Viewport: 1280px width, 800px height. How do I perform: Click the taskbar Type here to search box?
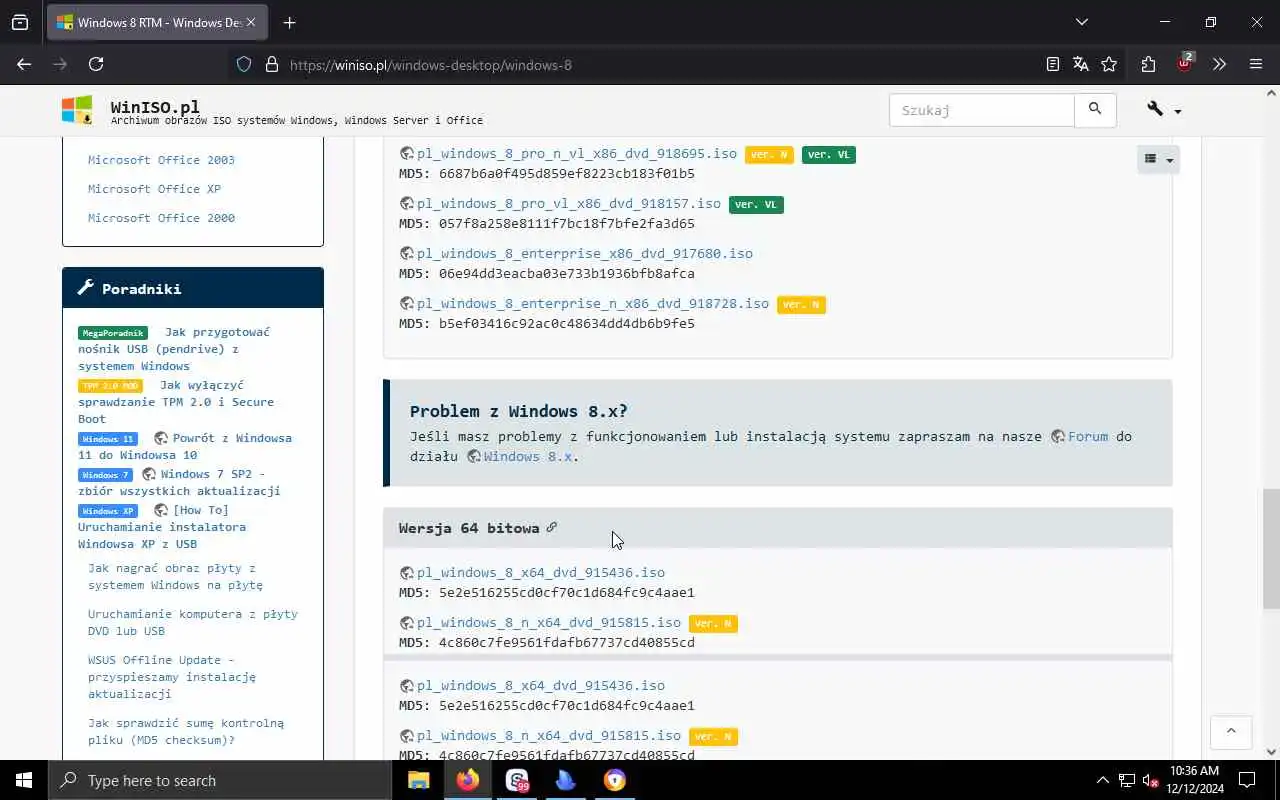220,780
